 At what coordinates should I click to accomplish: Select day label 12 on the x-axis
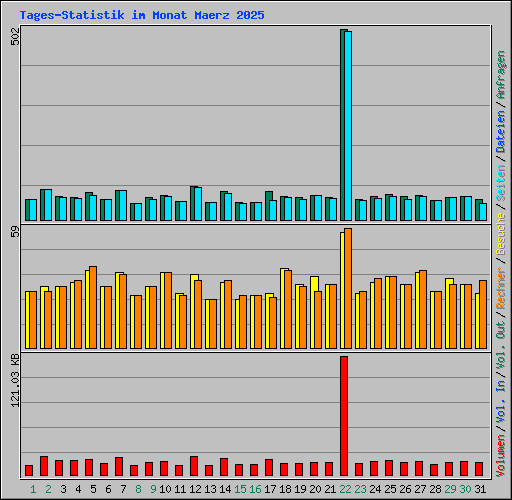pyautogui.click(x=195, y=489)
